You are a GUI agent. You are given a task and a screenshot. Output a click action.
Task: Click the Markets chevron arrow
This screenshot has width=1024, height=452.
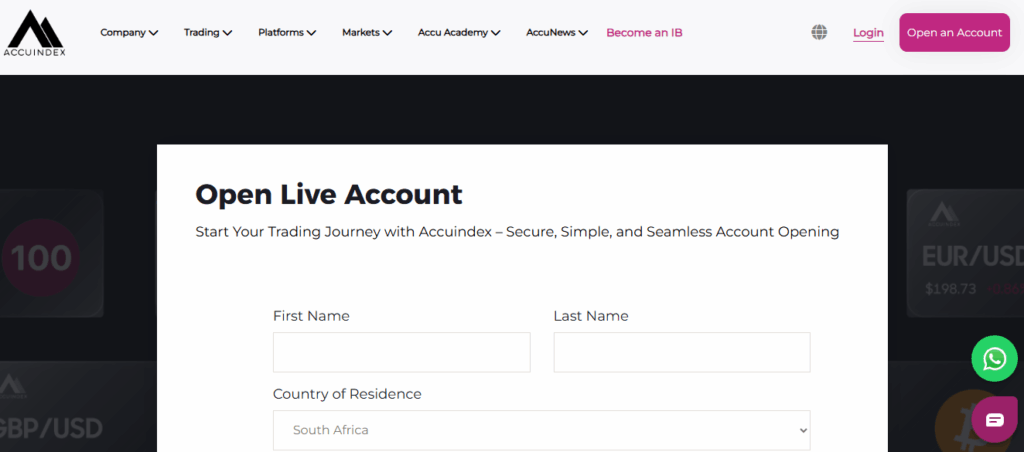click(387, 33)
